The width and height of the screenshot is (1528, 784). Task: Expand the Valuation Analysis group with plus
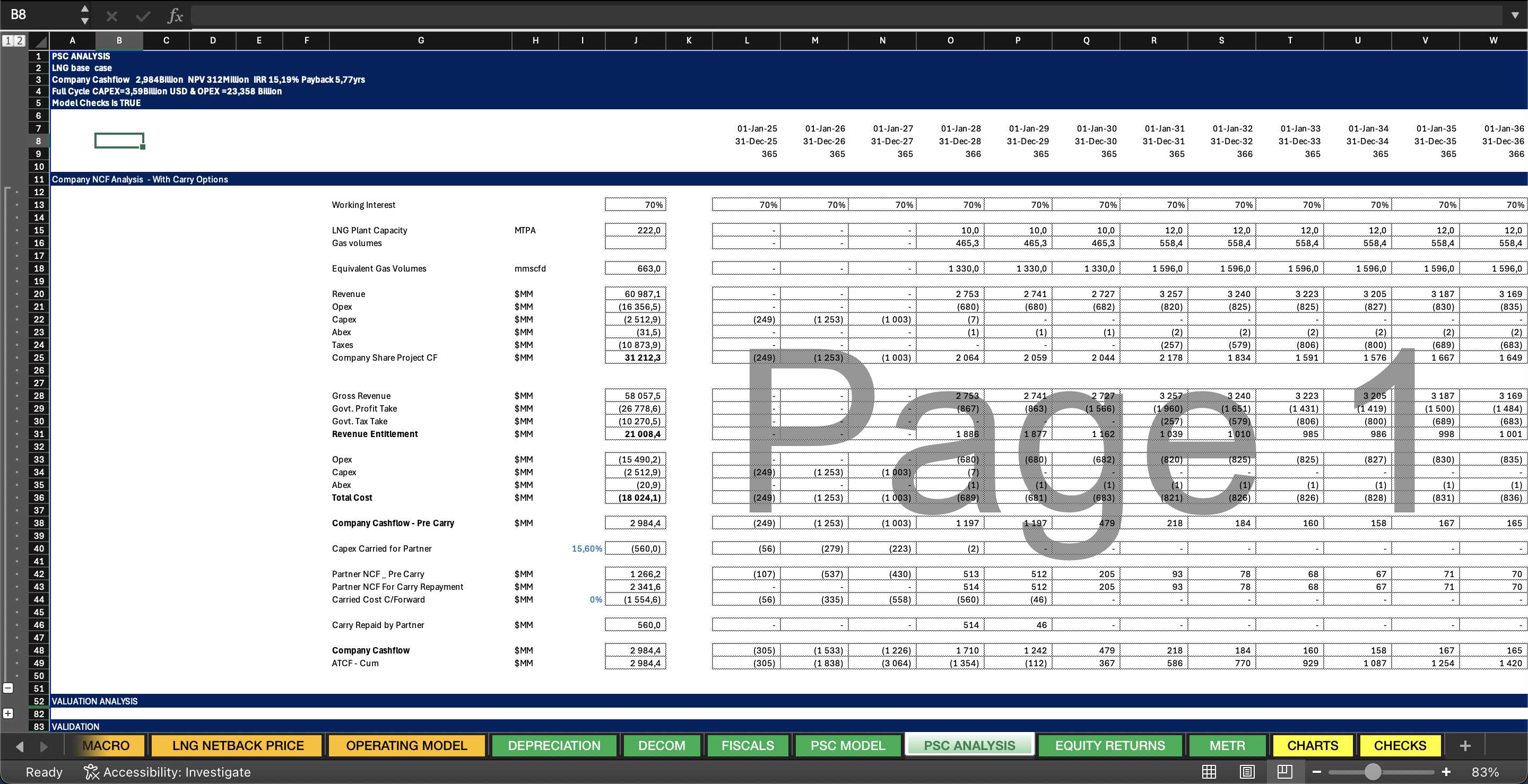[8, 713]
